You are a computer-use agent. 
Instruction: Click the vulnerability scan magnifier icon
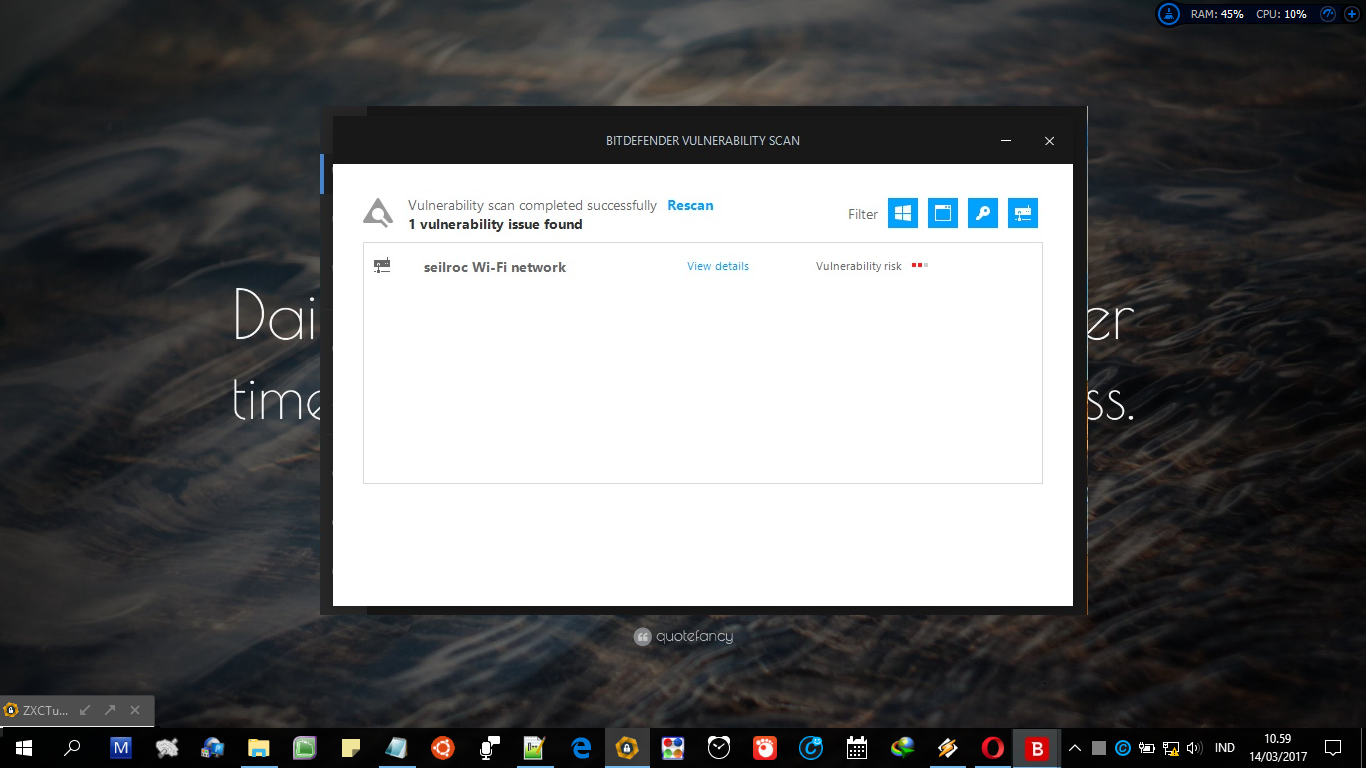click(x=378, y=213)
